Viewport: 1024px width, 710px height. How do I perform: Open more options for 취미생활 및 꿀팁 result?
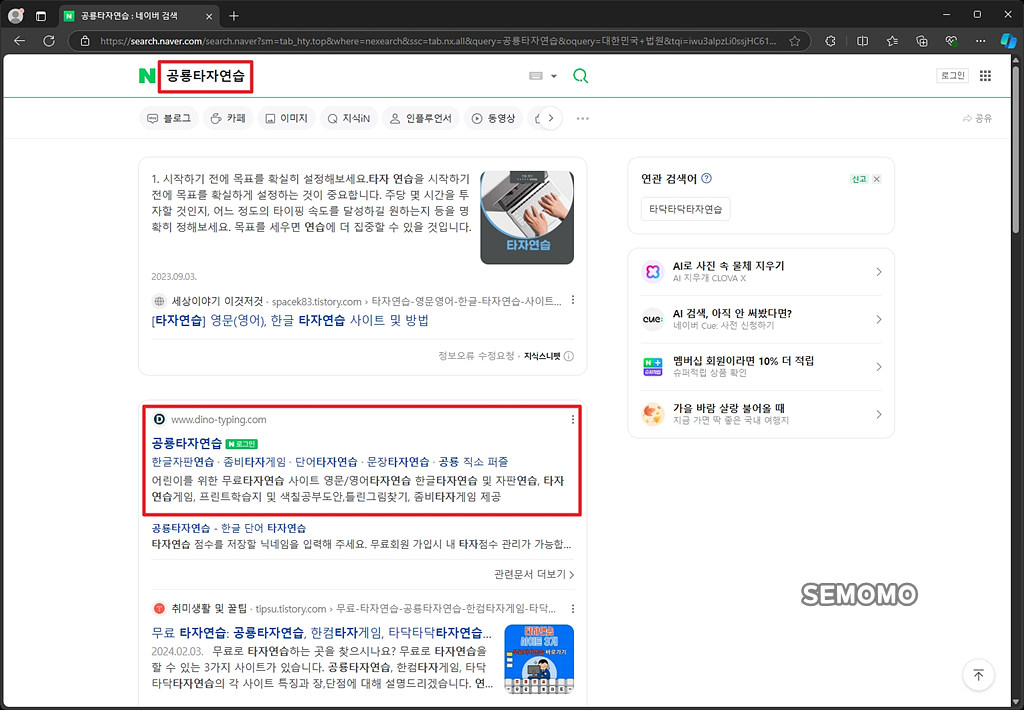573,609
